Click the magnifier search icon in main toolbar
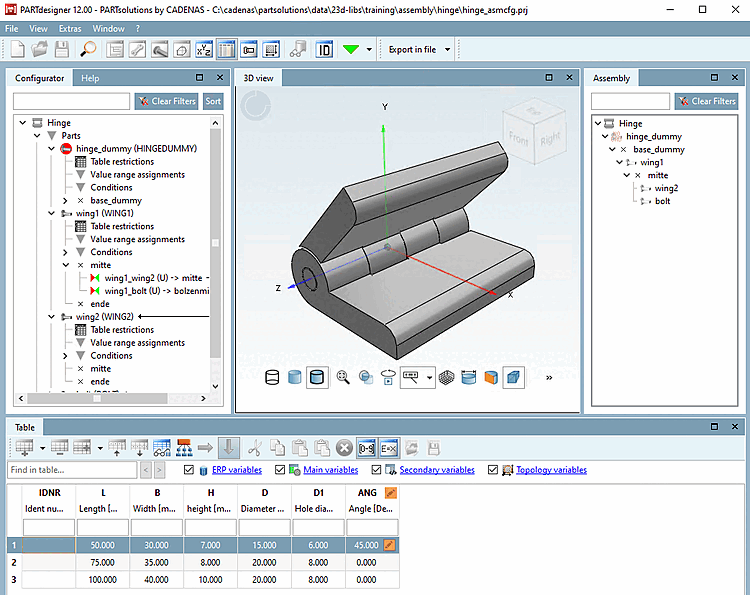The image size is (750, 595). pyautogui.click(x=88, y=49)
